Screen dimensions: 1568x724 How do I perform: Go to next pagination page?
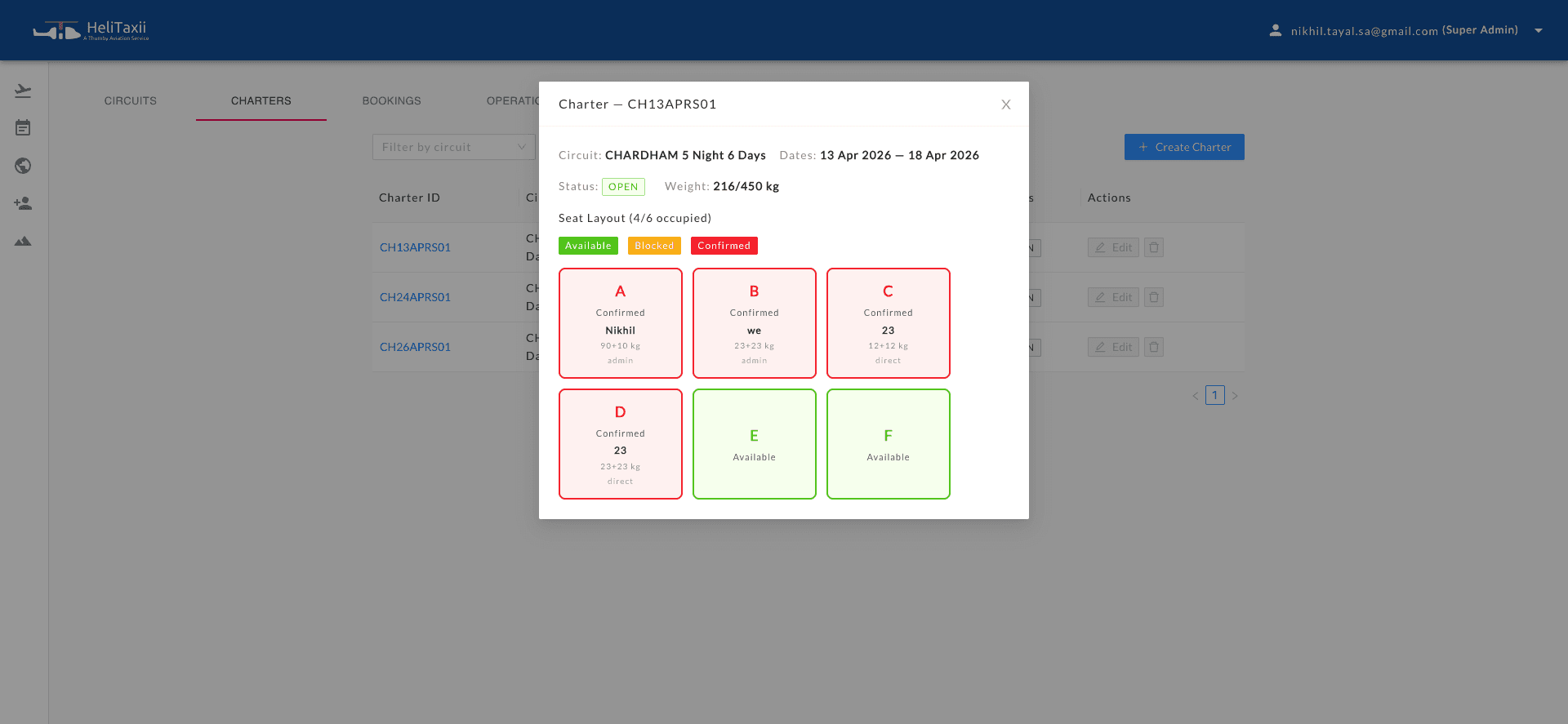coord(1235,396)
